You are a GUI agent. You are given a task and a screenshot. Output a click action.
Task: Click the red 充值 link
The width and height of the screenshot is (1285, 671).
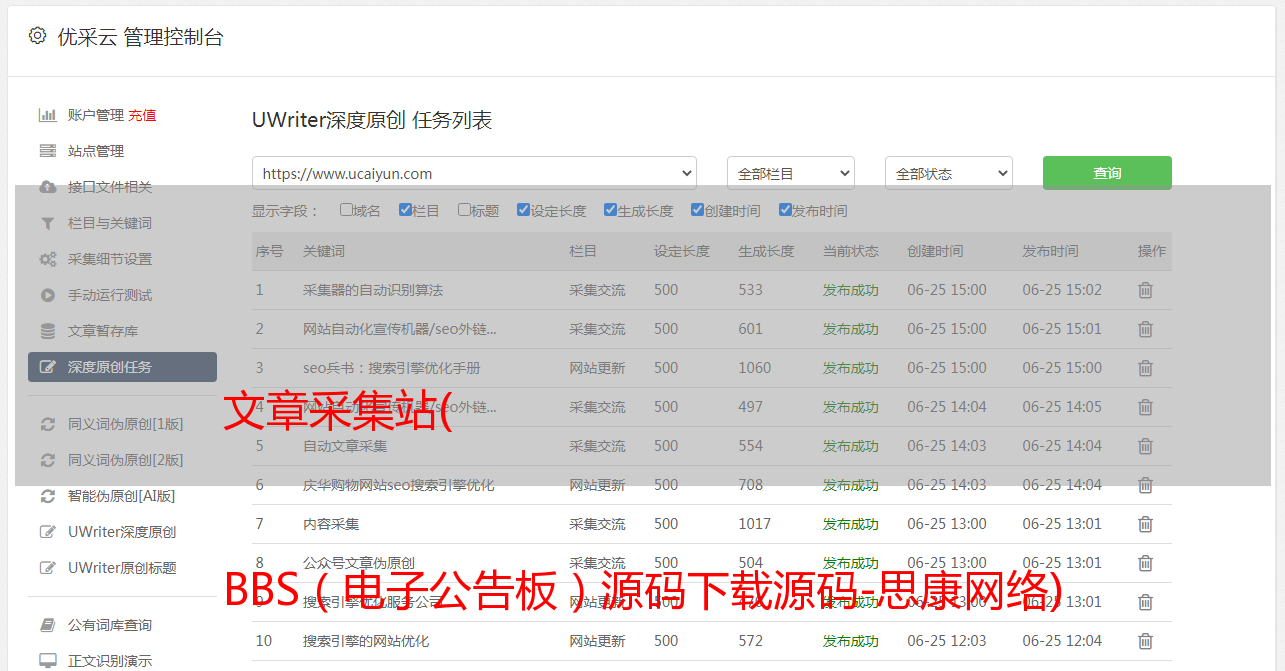(142, 115)
